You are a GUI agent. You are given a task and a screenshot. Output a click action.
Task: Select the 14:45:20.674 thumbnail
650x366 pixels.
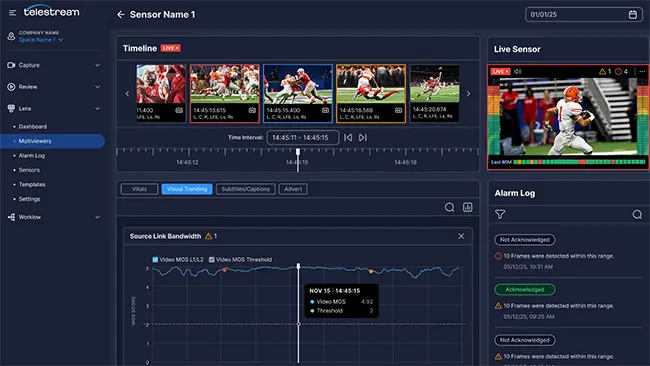(x=434, y=93)
